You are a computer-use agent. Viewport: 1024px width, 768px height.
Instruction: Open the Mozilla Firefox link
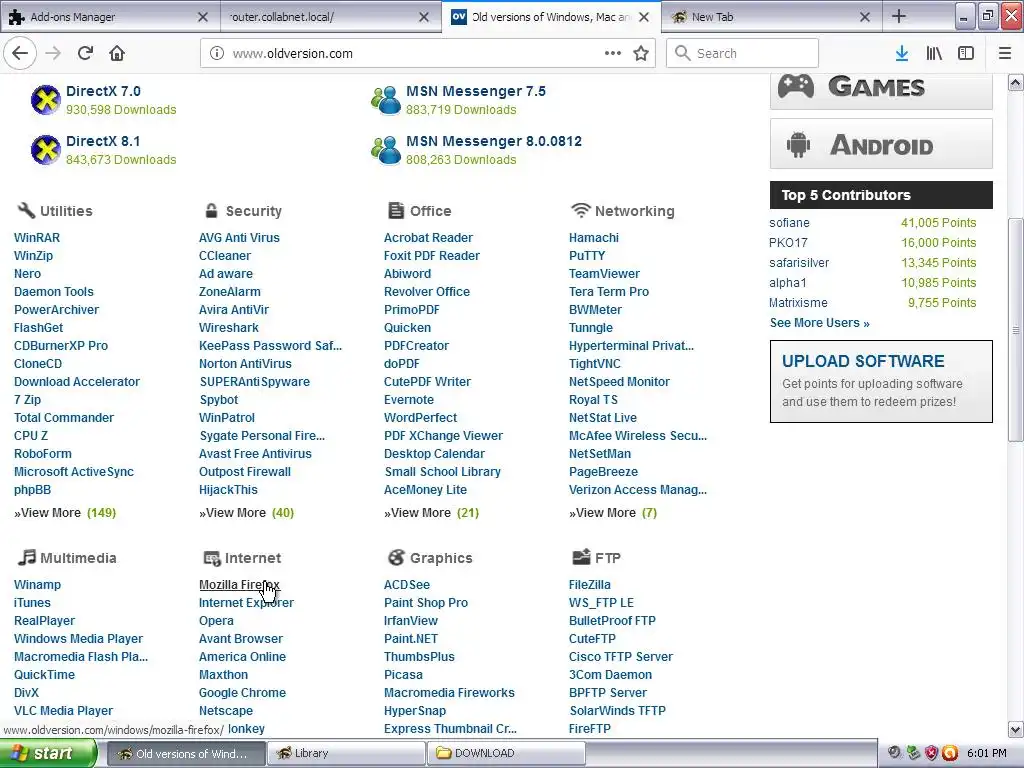coord(239,584)
